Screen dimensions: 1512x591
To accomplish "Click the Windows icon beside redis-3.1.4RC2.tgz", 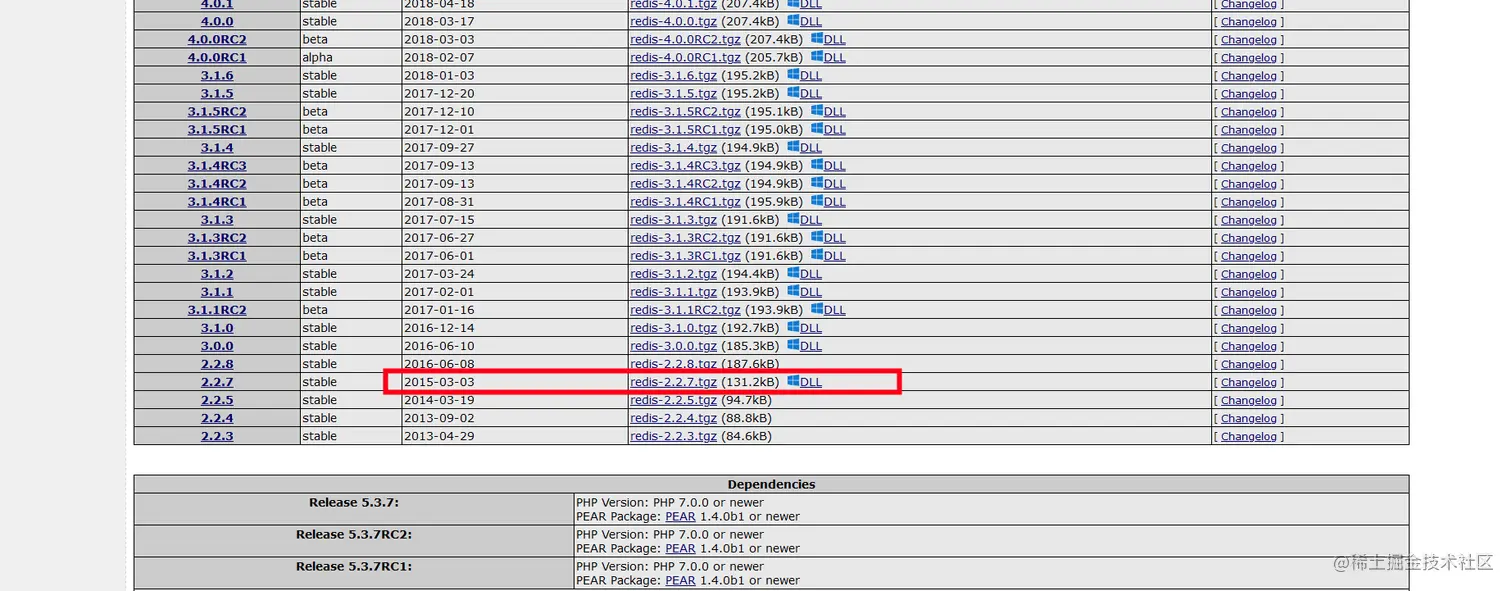I will [817, 182].
